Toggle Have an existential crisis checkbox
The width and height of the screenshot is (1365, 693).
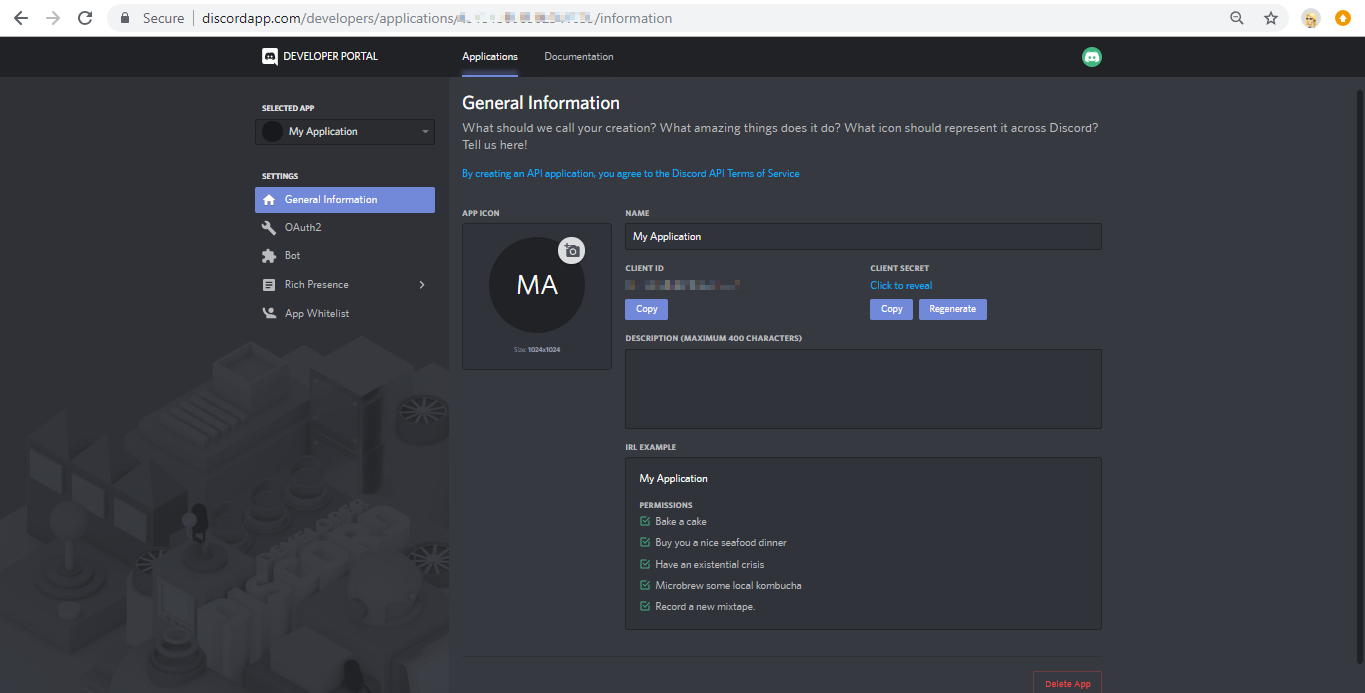[645, 564]
